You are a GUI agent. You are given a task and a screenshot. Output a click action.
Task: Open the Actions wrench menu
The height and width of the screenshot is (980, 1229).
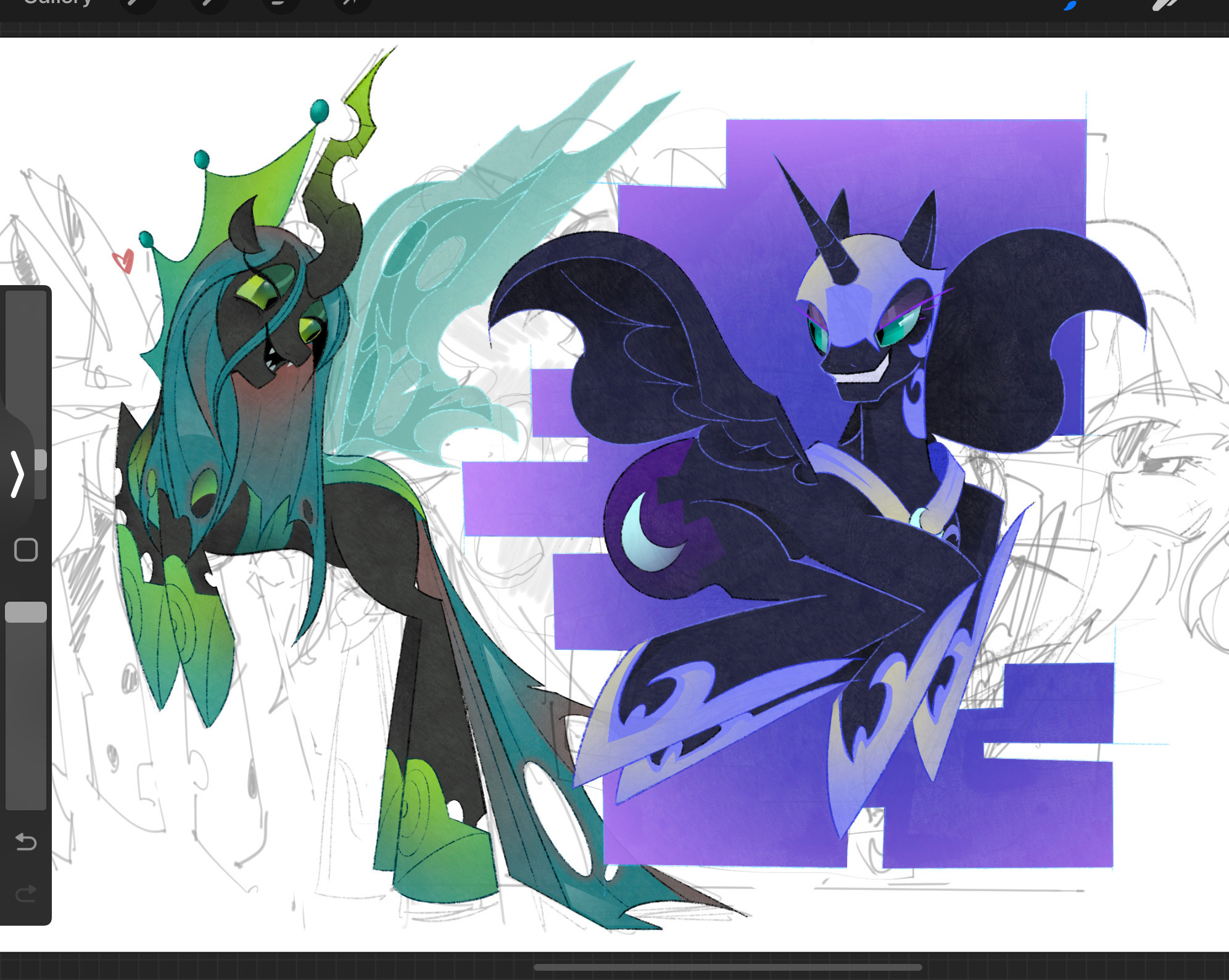[x=137, y=4]
